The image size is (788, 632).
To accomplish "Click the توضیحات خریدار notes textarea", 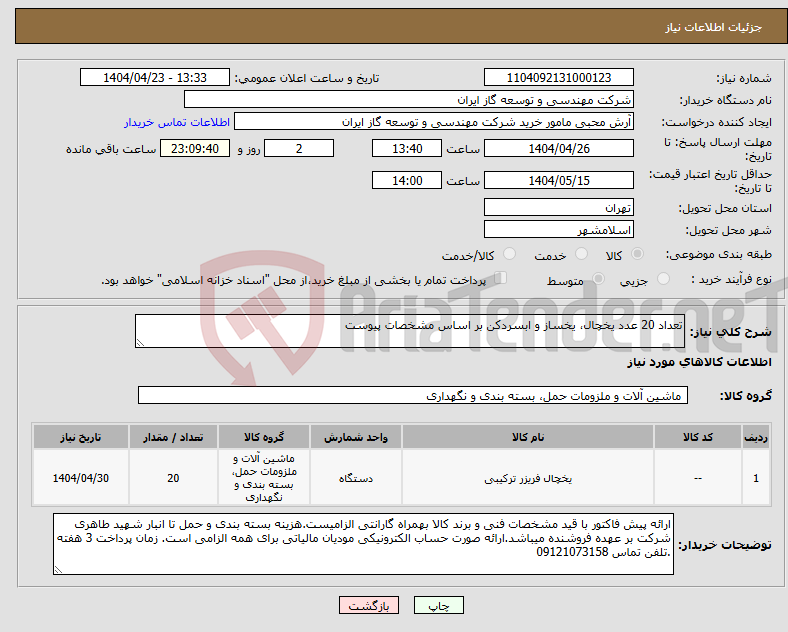I will (363, 544).
